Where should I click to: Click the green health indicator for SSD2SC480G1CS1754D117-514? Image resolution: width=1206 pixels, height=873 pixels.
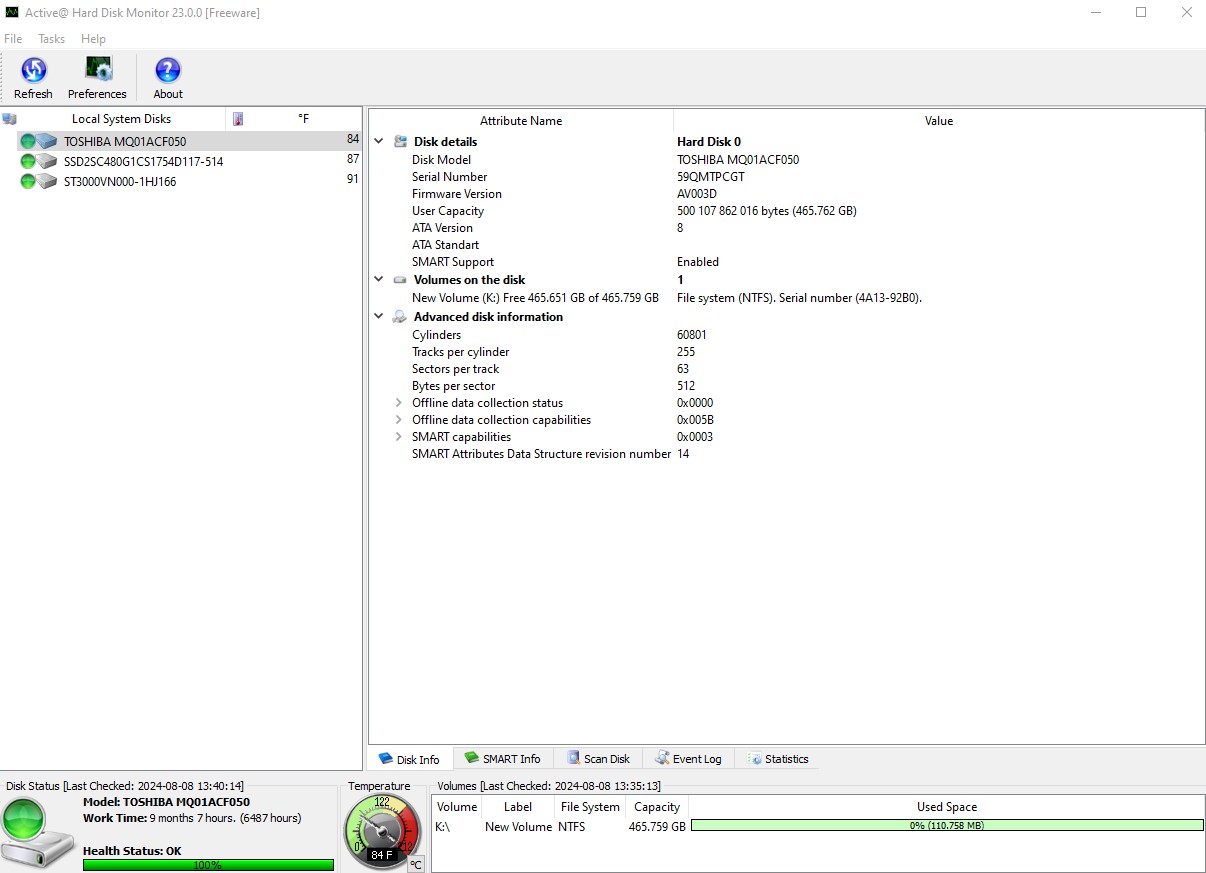pos(28,161)
